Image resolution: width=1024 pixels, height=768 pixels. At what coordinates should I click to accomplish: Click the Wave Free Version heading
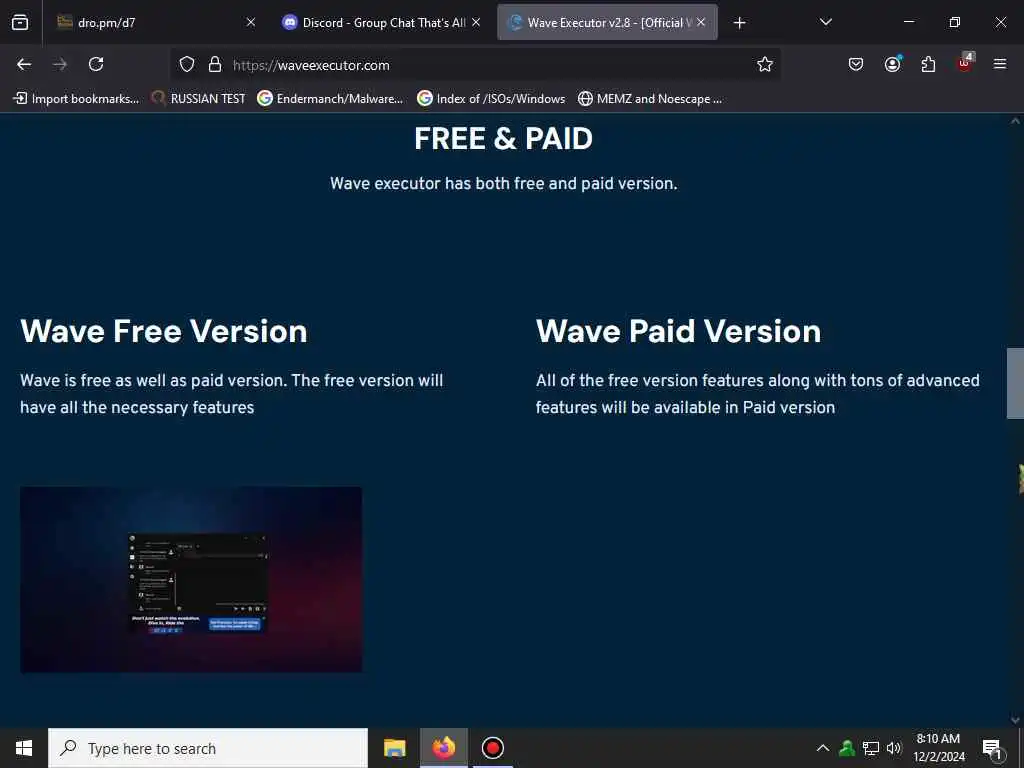coord(164,331)
